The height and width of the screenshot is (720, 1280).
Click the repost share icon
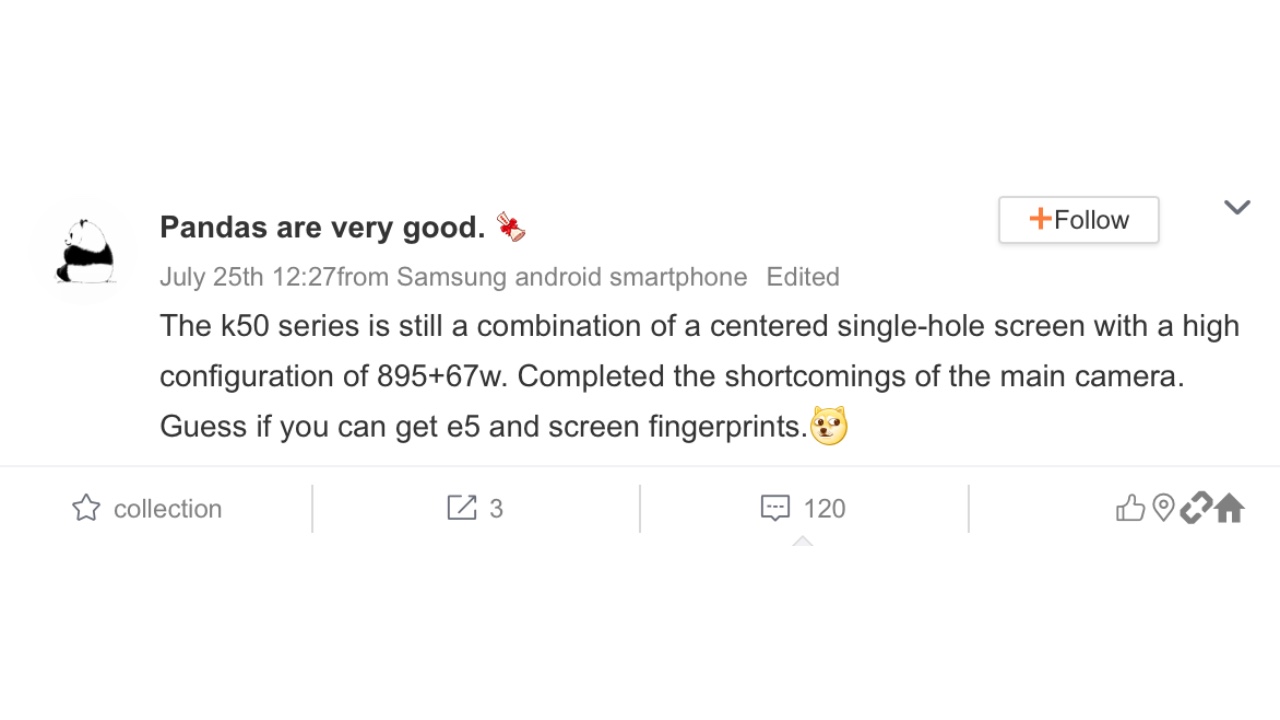pyautogui.click(x=461, y=508)
